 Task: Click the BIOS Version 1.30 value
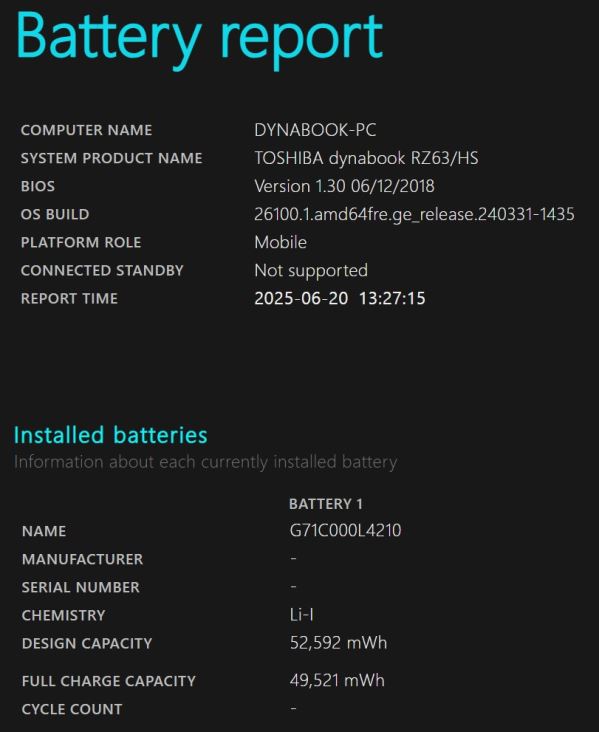click(345, 186)
